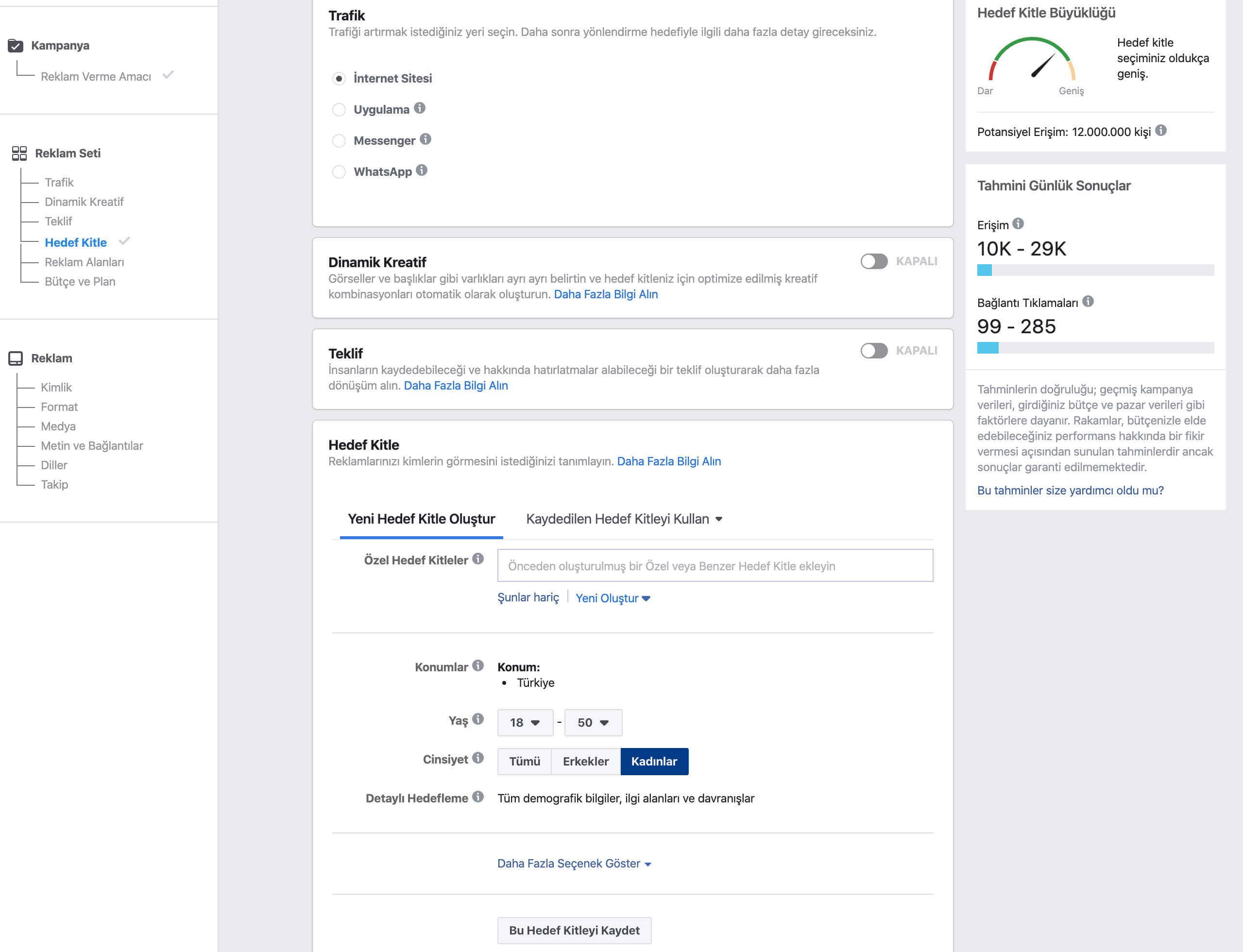Select Messenger radio option
This screenshot has height=952, width=1243.
tap(339, 140)
